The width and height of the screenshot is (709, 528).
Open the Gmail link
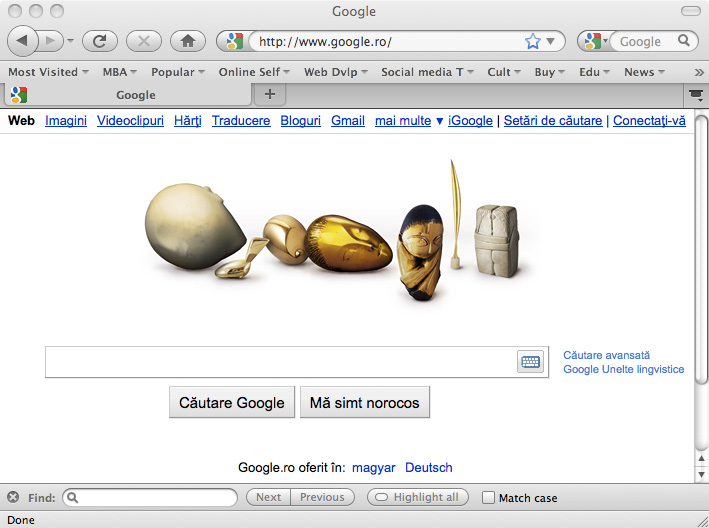[348, 121]
